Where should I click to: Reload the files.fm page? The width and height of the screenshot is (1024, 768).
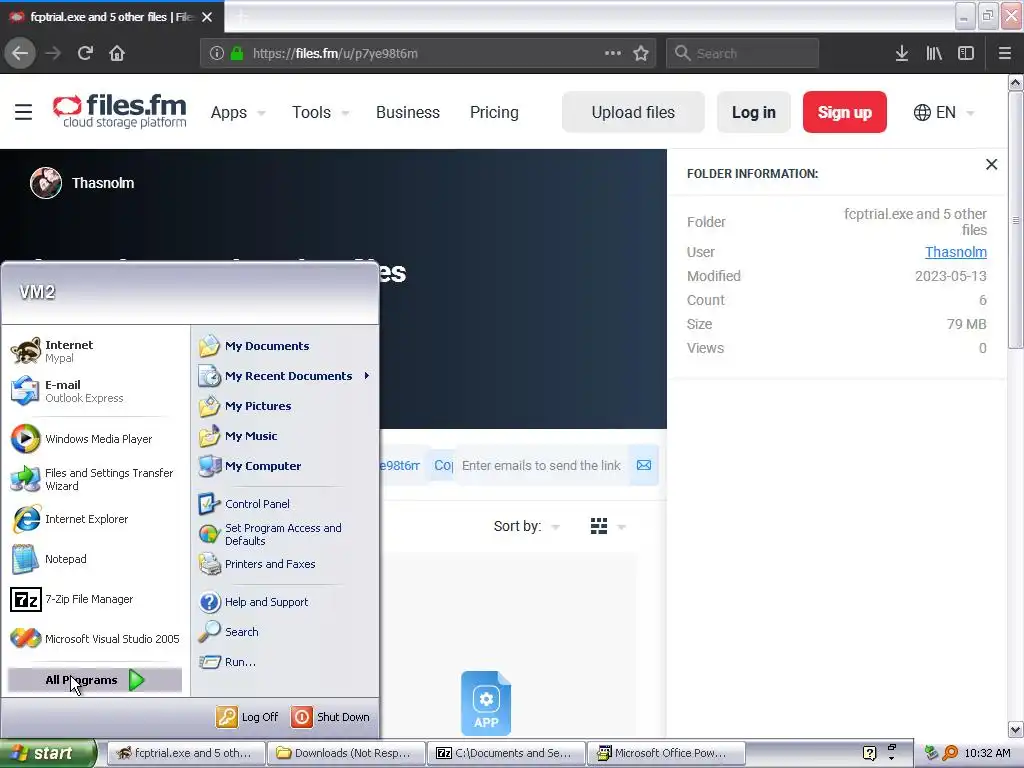click(x=85, y=53)
